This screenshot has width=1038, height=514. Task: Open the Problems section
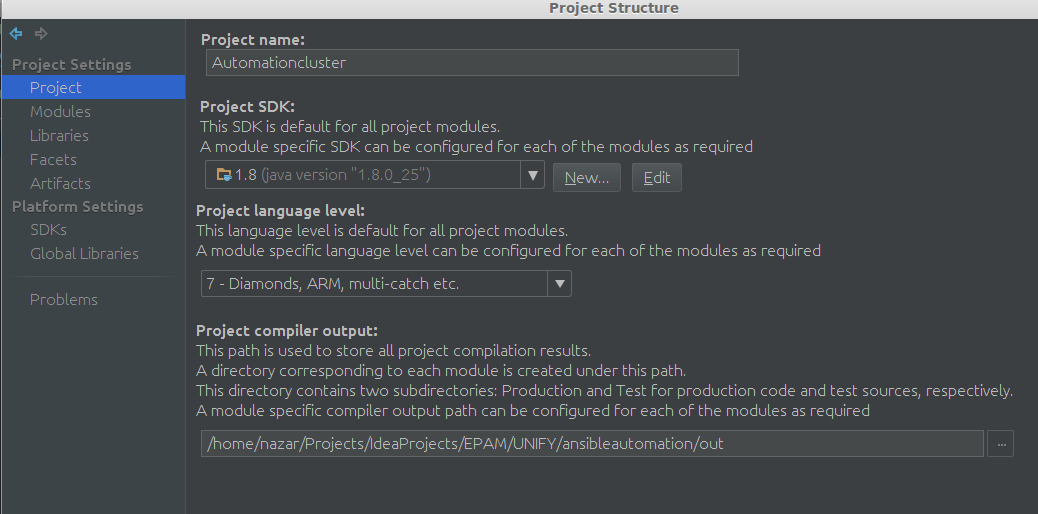click(64, 299)
